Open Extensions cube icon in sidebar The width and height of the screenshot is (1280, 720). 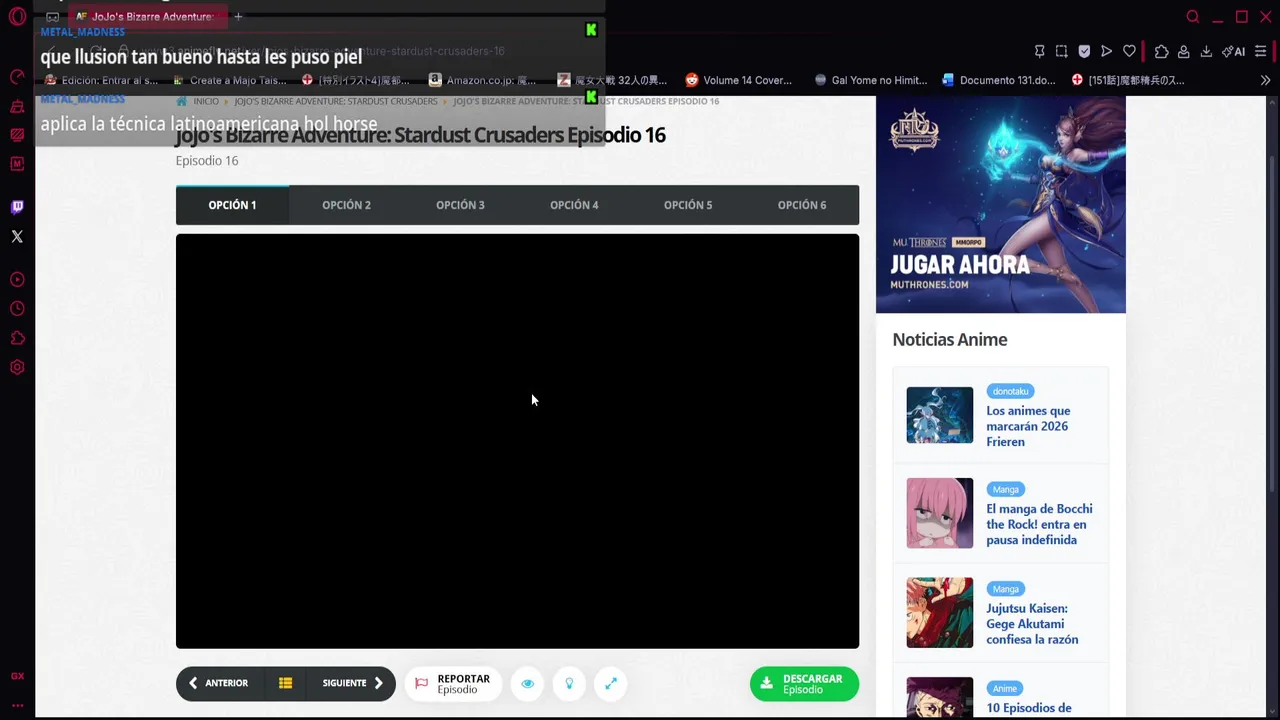[17, 339]
